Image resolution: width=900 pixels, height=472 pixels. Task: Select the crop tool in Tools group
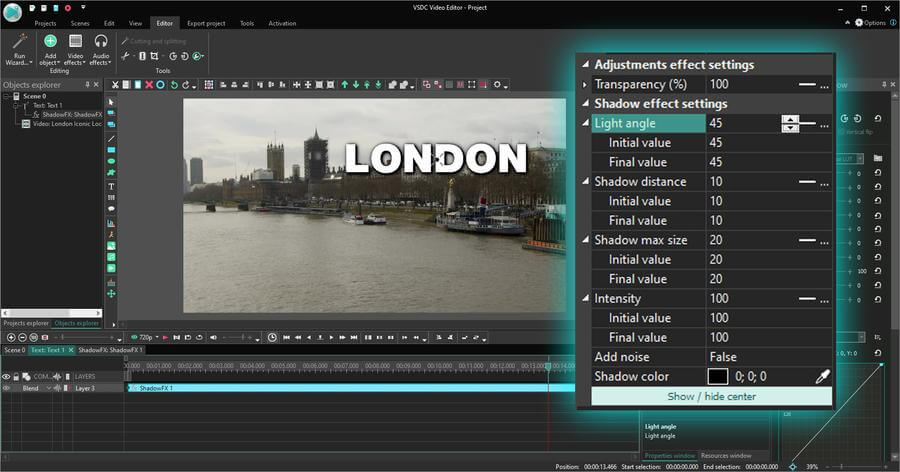[x=154, y=56]
